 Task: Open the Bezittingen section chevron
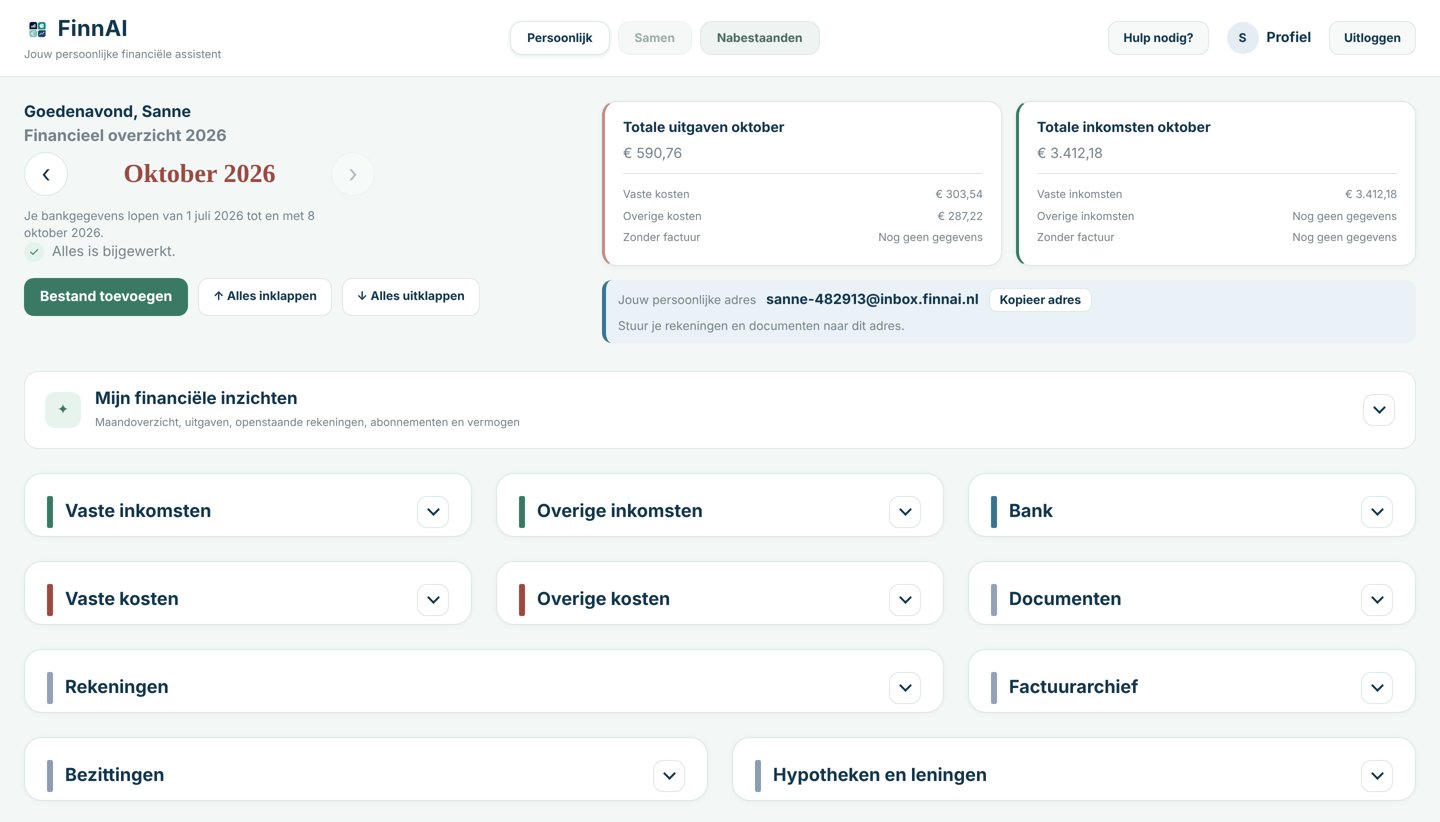669,775
